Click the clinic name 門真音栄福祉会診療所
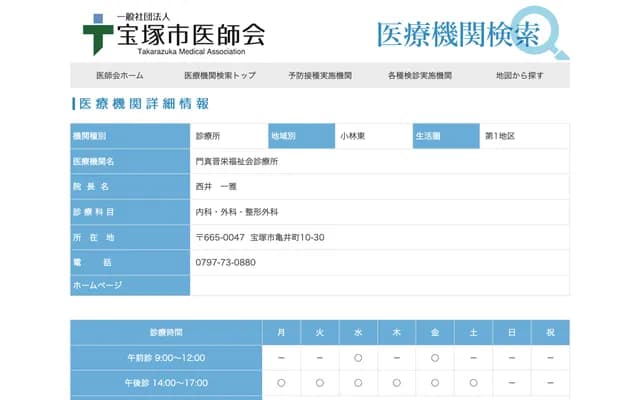 237,161
